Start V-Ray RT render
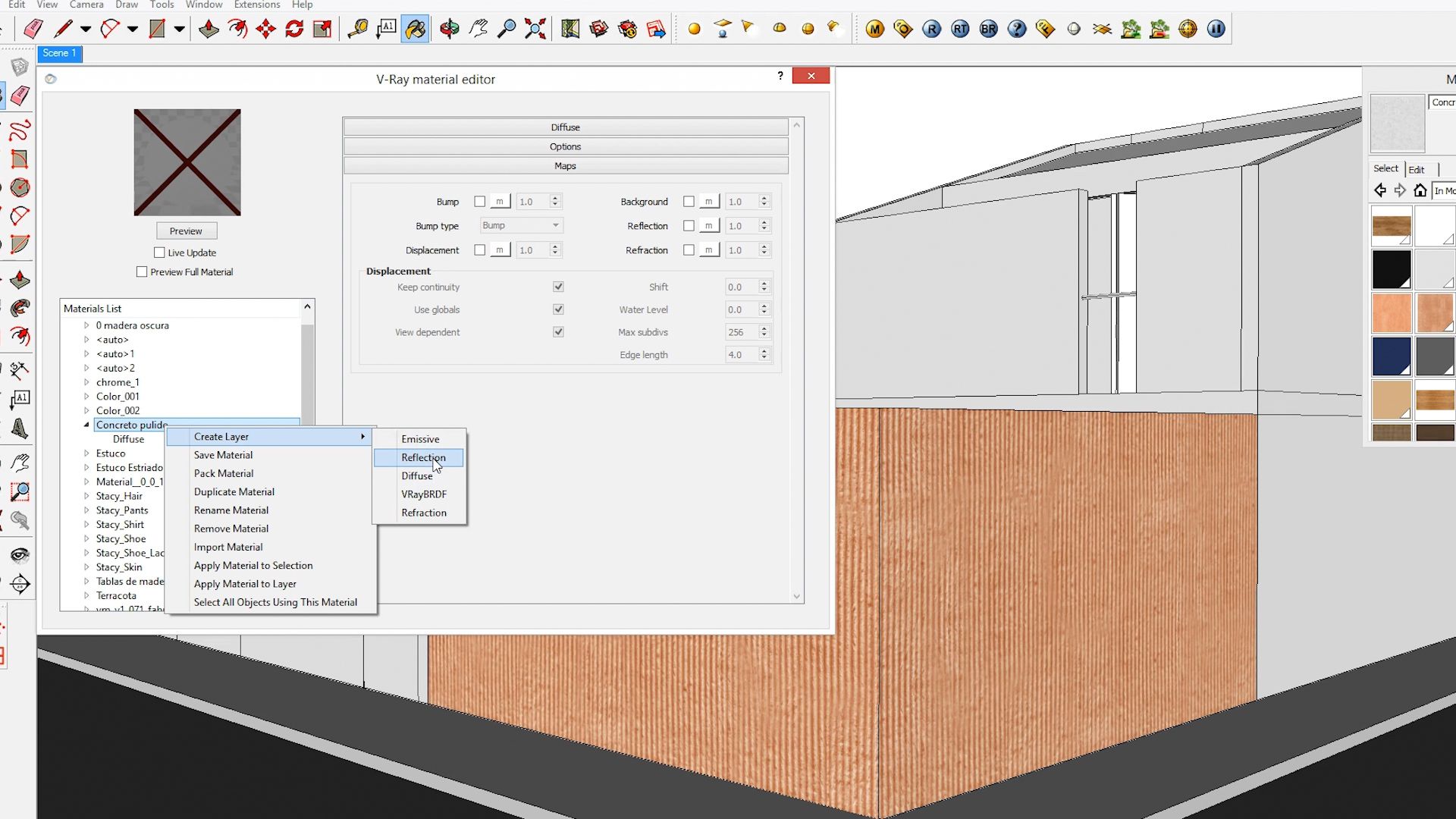The image size is (1456, 819). click(960, 29)
